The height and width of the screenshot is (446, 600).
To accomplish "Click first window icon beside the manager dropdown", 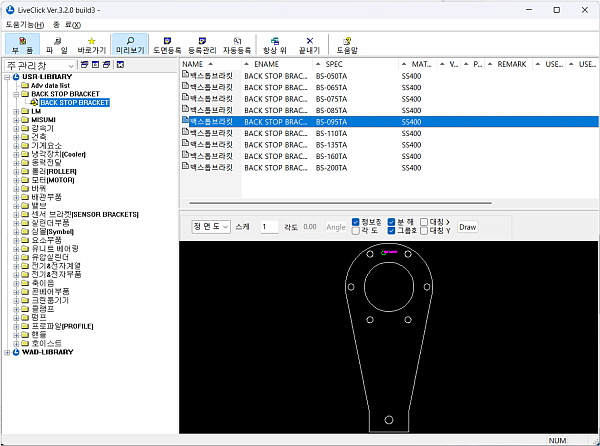I will tap(84, 65).
